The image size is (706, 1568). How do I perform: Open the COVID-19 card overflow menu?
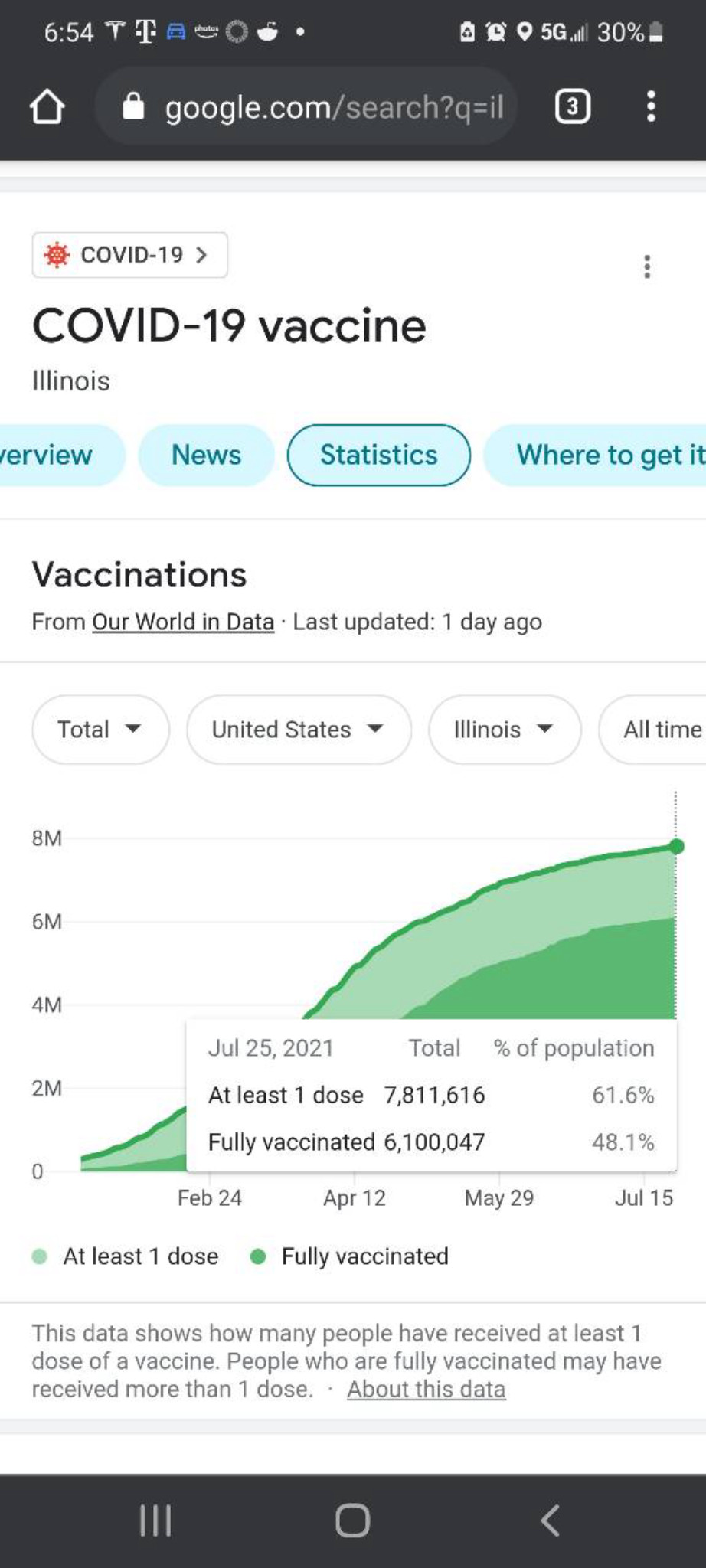click(647, 266)
